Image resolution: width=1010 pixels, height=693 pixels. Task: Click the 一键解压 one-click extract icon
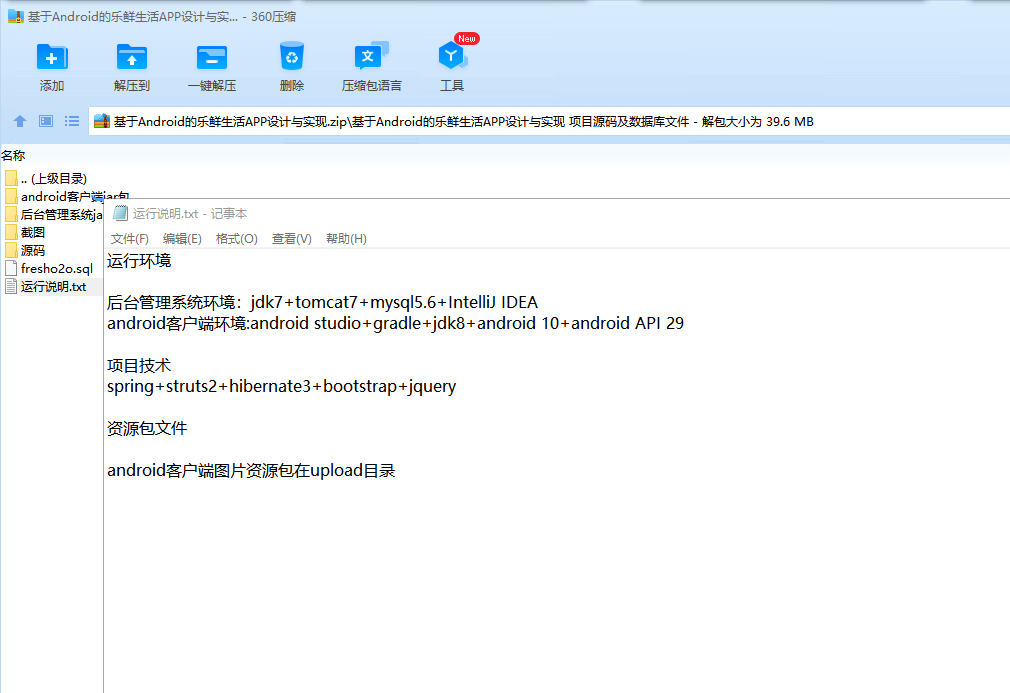click(x=212, y=57)
